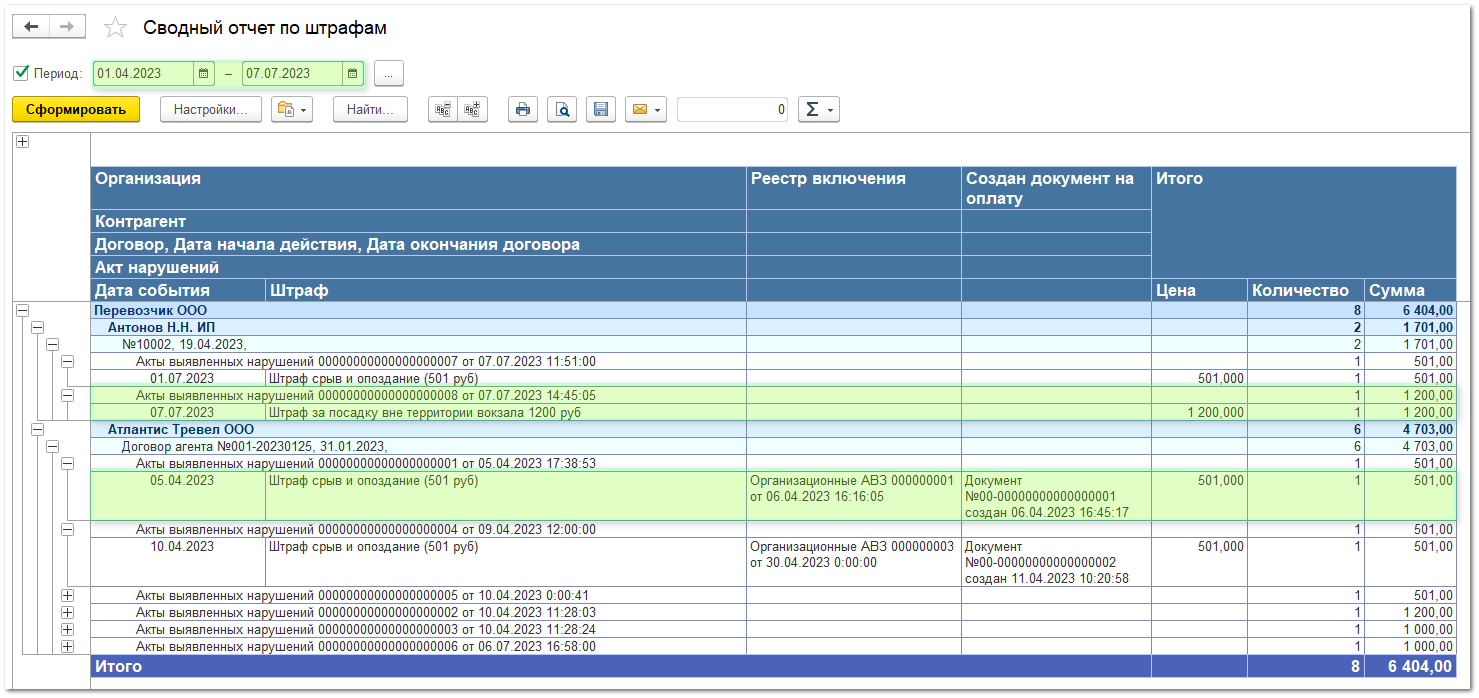The height and width of the screenshot is (698, 1479).
Task: Open the report variants dropdown
Action: (292, 110)
